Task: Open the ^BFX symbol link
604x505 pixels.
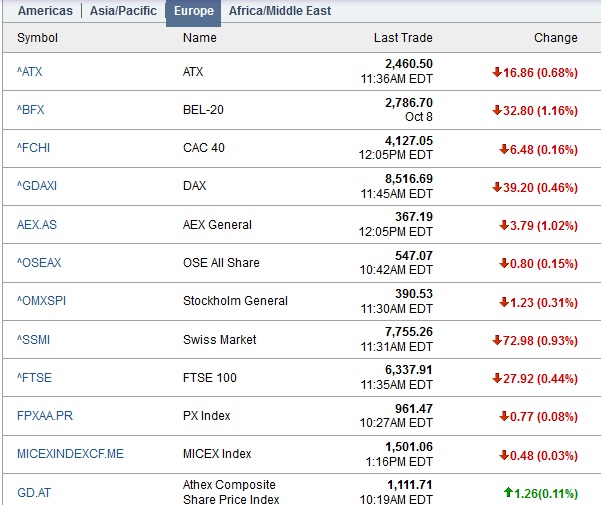Action: [30, 110]
